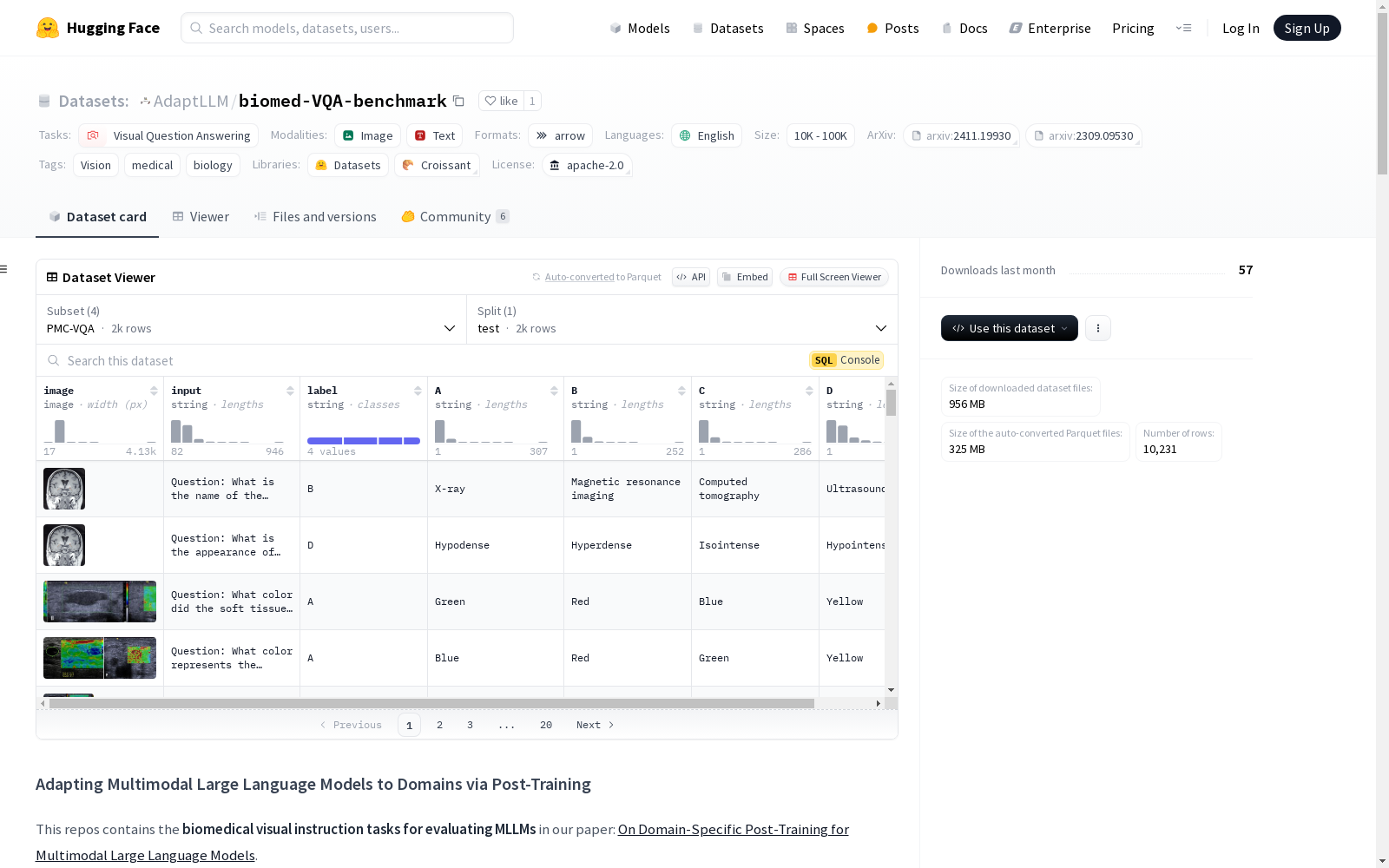Open the API button in Dataset Viewer

[691, 277]
